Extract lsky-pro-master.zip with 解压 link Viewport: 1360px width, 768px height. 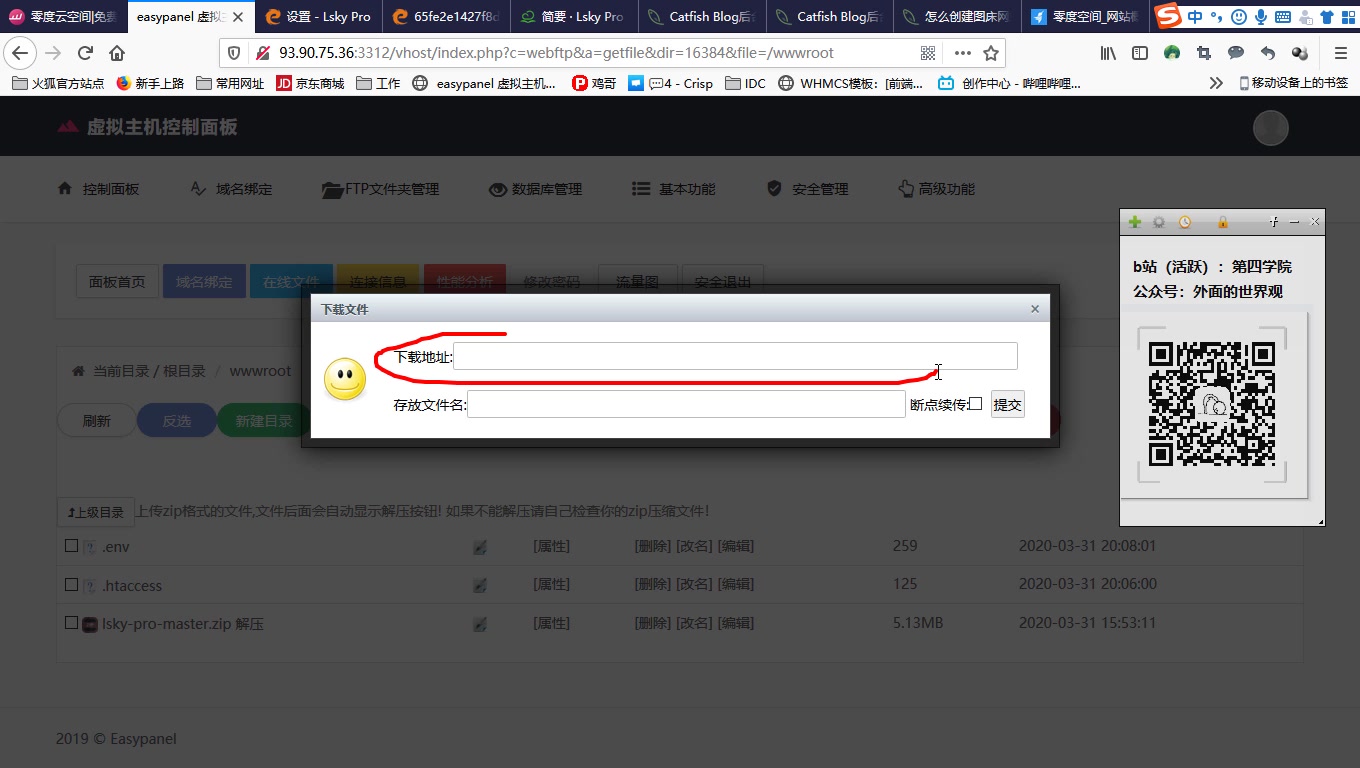tap(249, 623)
